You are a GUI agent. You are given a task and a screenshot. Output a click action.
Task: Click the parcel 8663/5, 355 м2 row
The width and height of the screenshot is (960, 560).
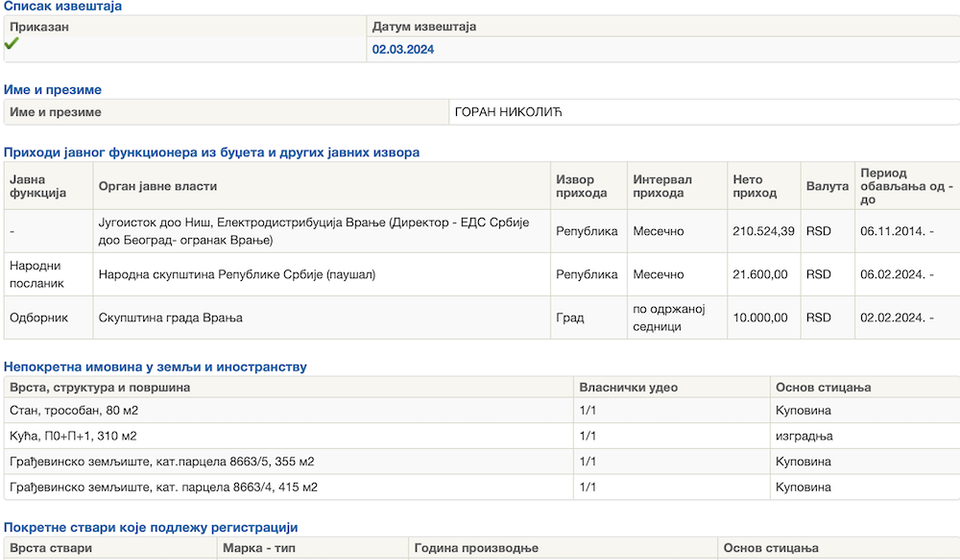click(481, 461)
